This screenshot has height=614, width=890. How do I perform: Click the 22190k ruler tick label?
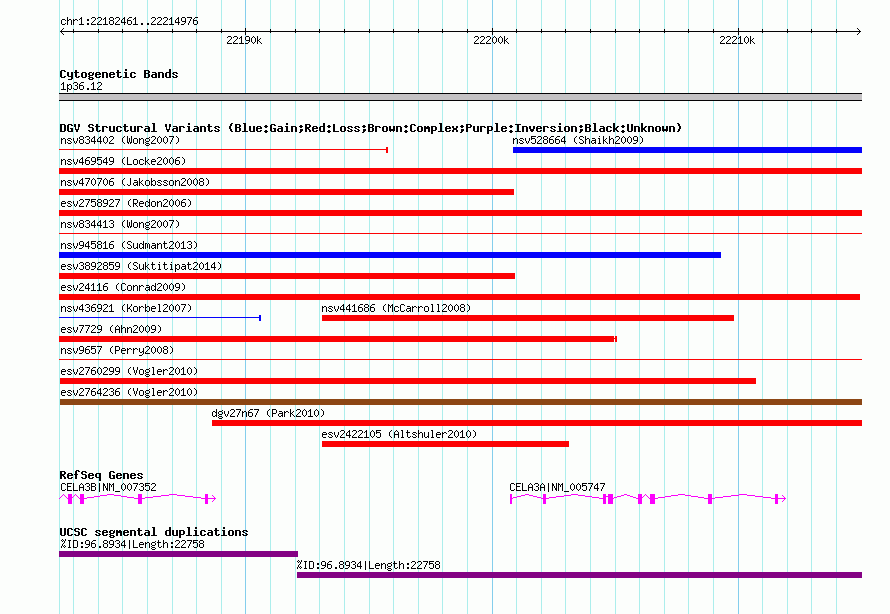coord(244,40)
